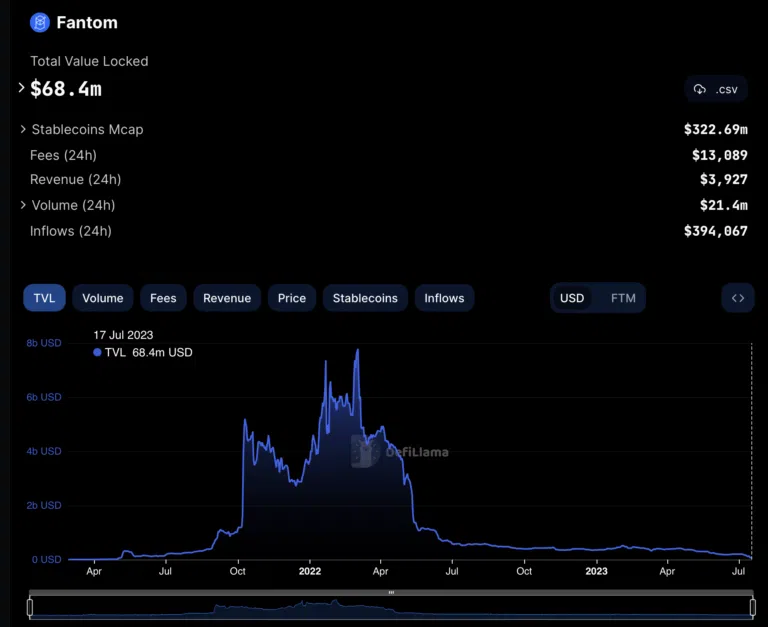
Task: Toggle the Volume chart metric
Action: tap(102, 298)
